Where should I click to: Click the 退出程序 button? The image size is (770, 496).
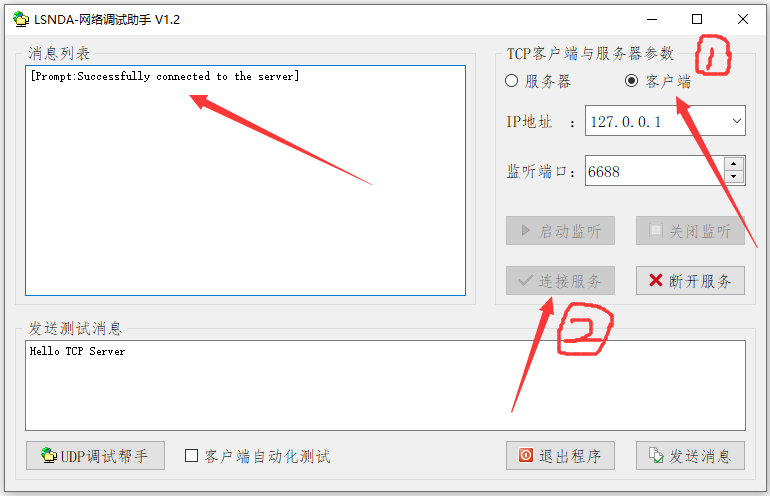coord(560,455)
